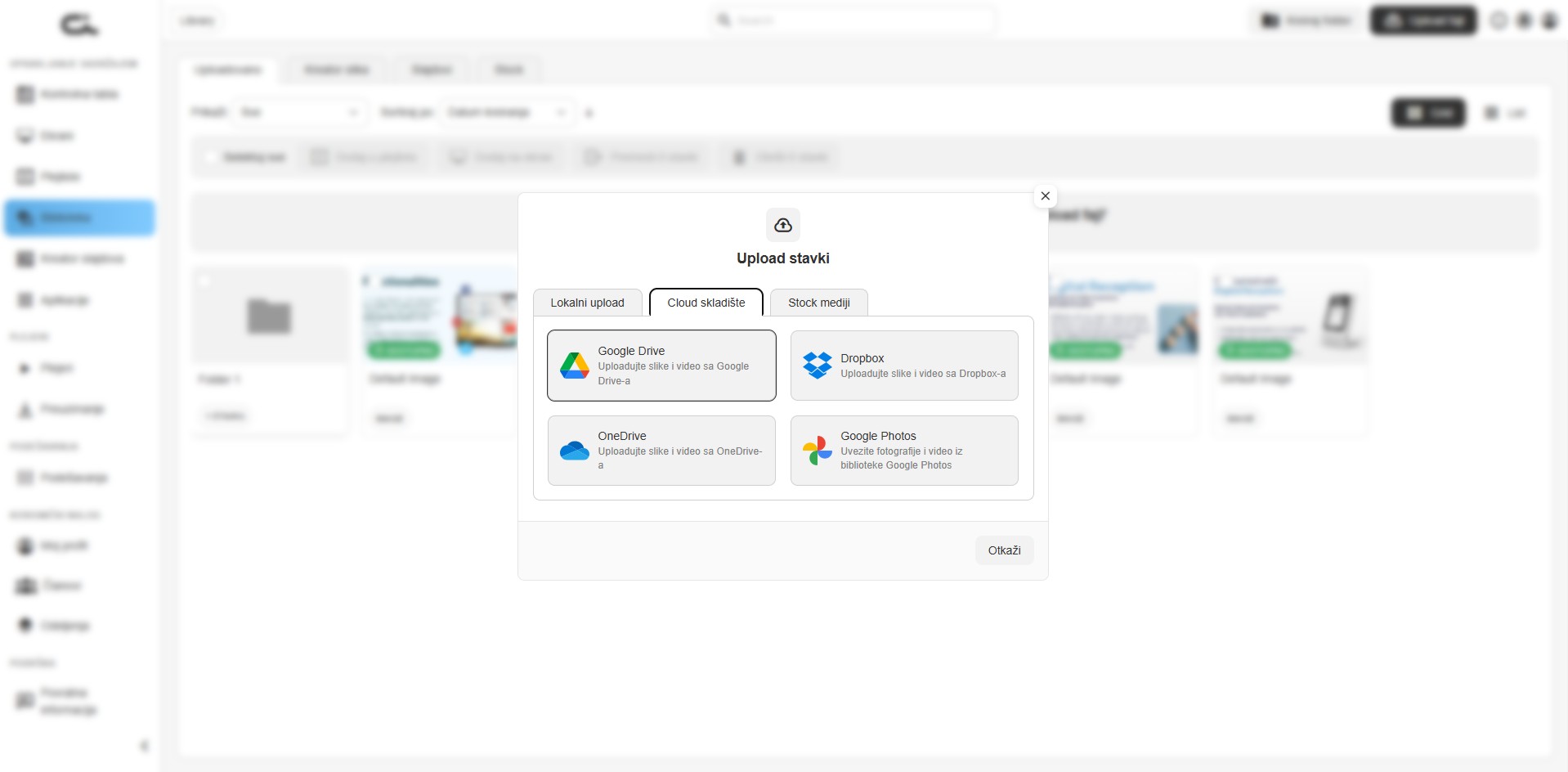Screen dimensions: 1568x772
Task: Collapse the left sidebar with the chevron
Action: (145, 746)
